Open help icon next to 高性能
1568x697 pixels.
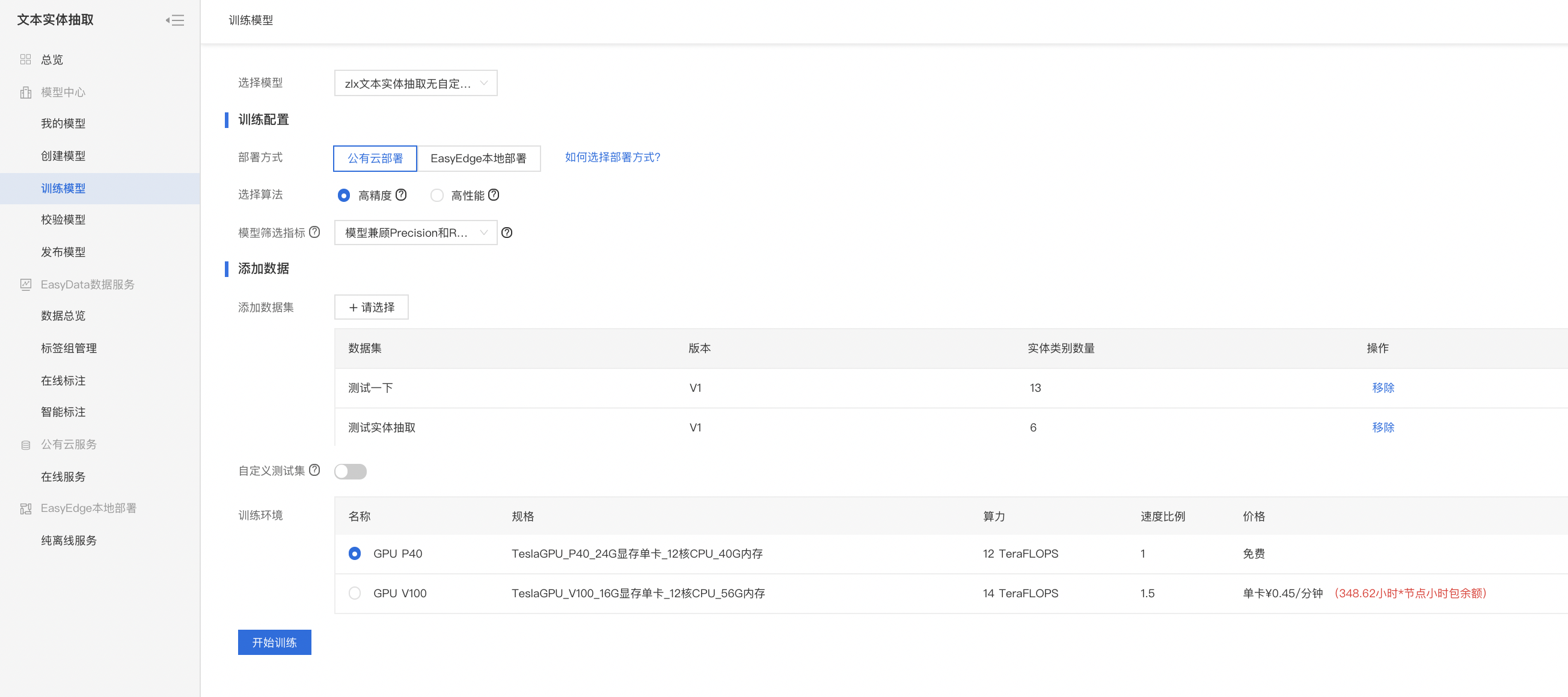pos(494,195)
